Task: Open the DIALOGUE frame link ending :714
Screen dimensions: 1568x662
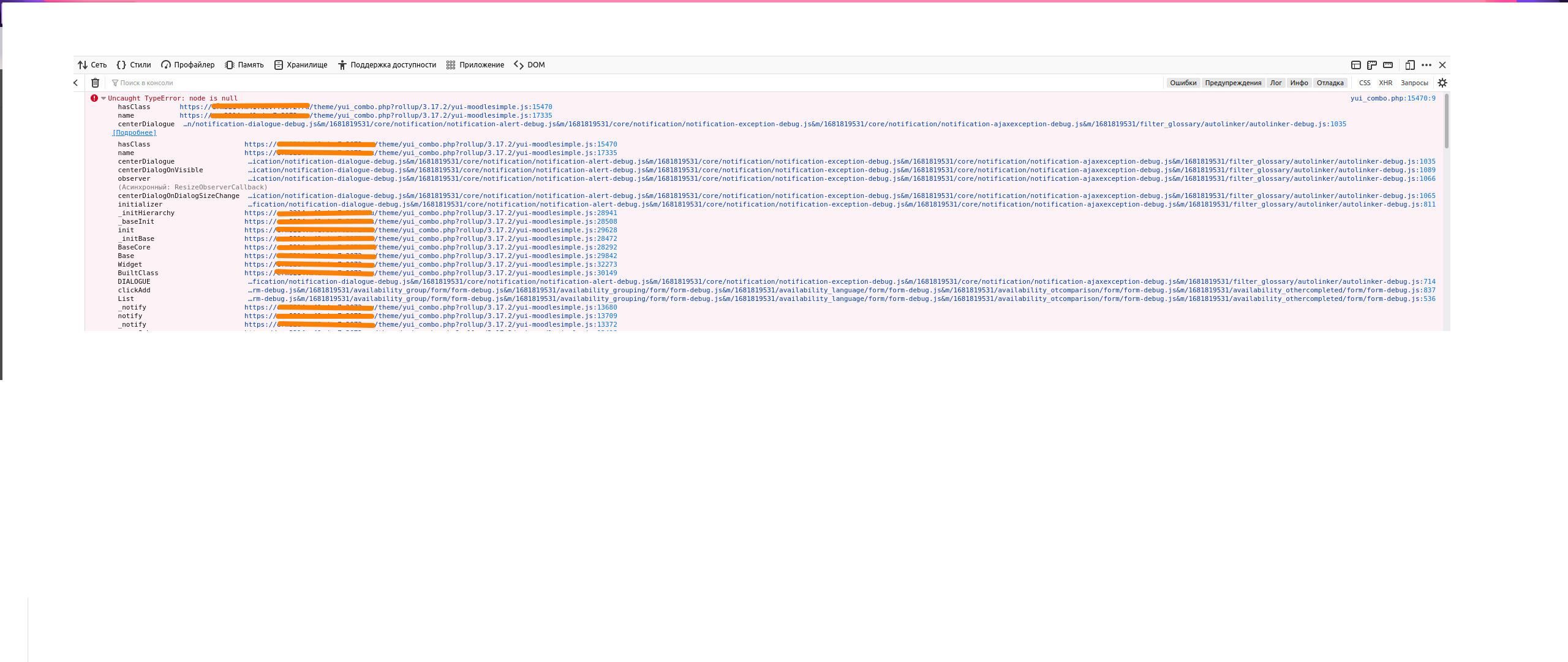Action: [842, 282]
